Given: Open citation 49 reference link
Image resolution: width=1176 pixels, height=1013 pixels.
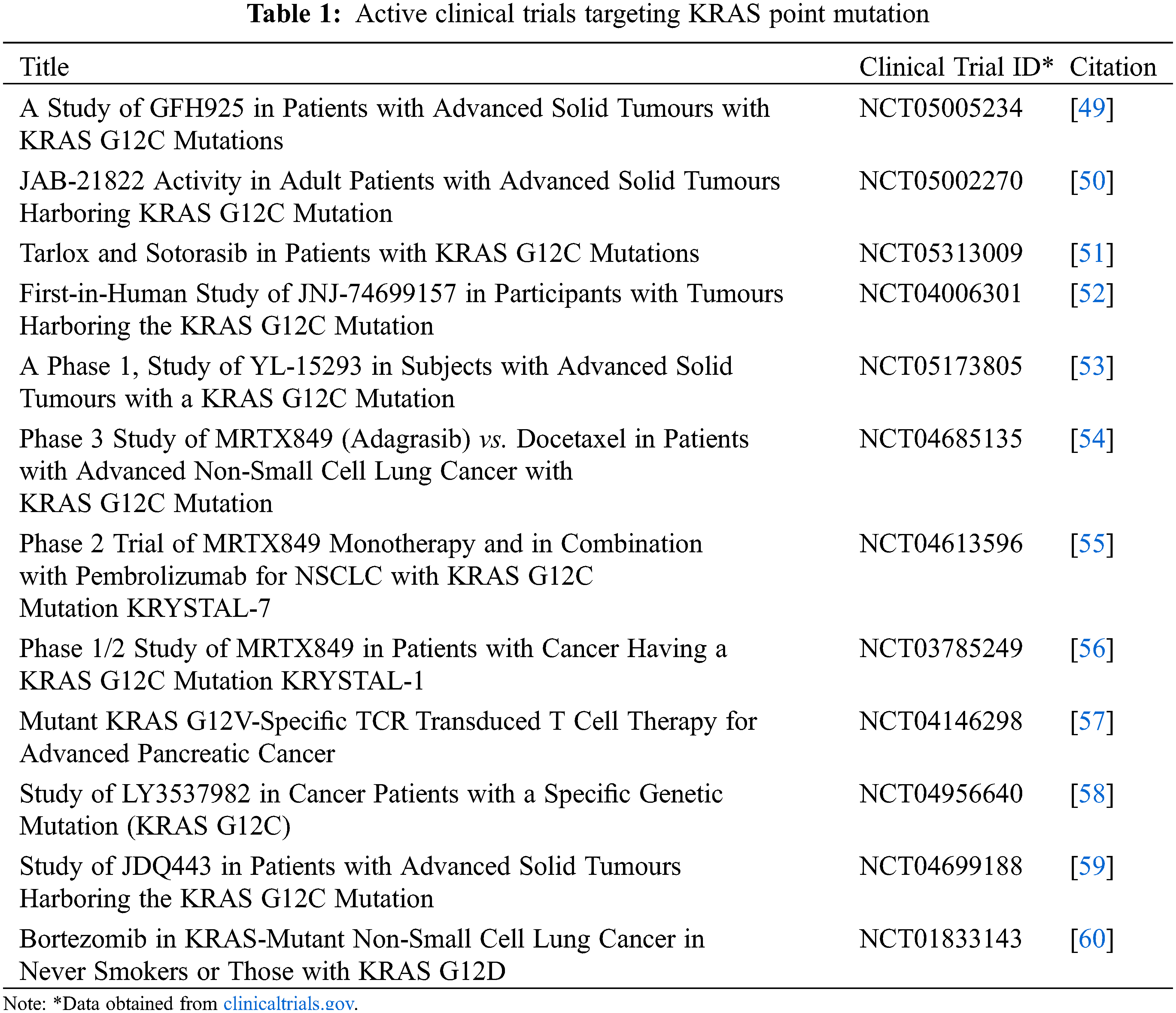Looking at the screenshot, I should point(1091,108).
